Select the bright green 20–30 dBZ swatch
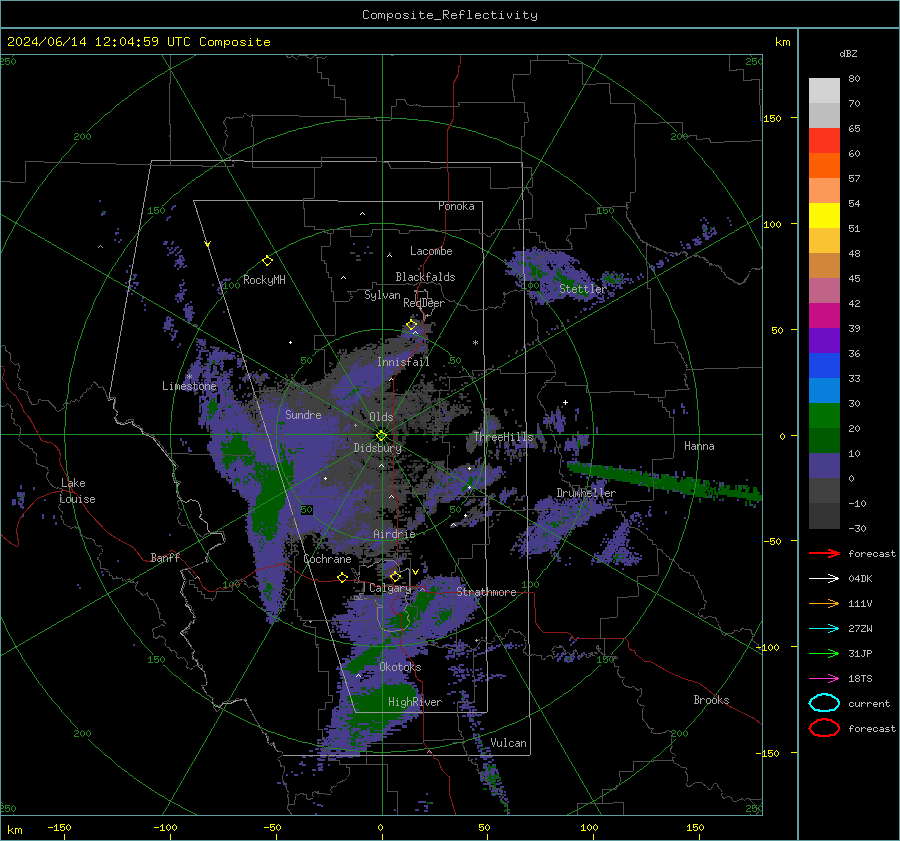 824,415
